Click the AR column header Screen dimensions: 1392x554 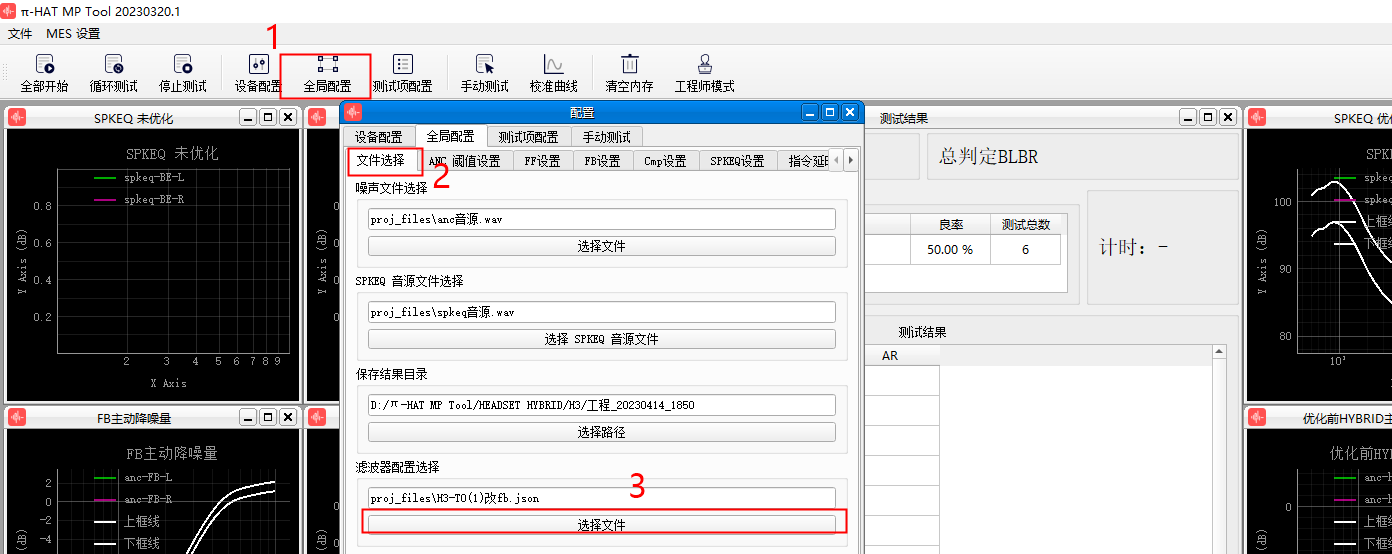pos(890,356)
